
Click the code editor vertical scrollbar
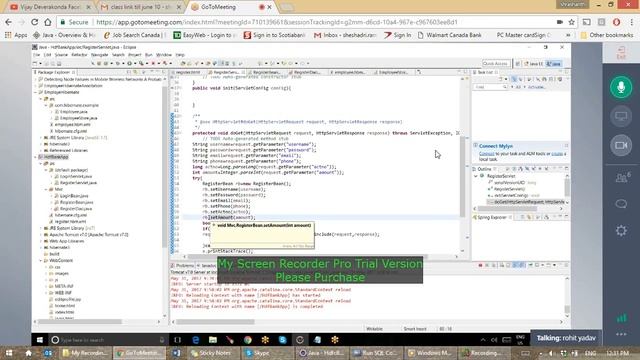point(462,176)
